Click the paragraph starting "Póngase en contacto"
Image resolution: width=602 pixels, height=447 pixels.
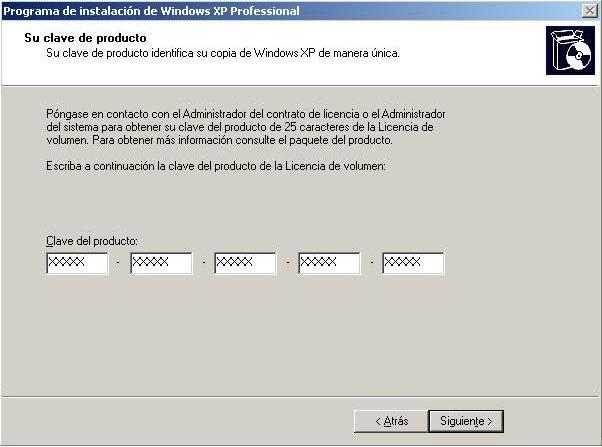(246, 127)
